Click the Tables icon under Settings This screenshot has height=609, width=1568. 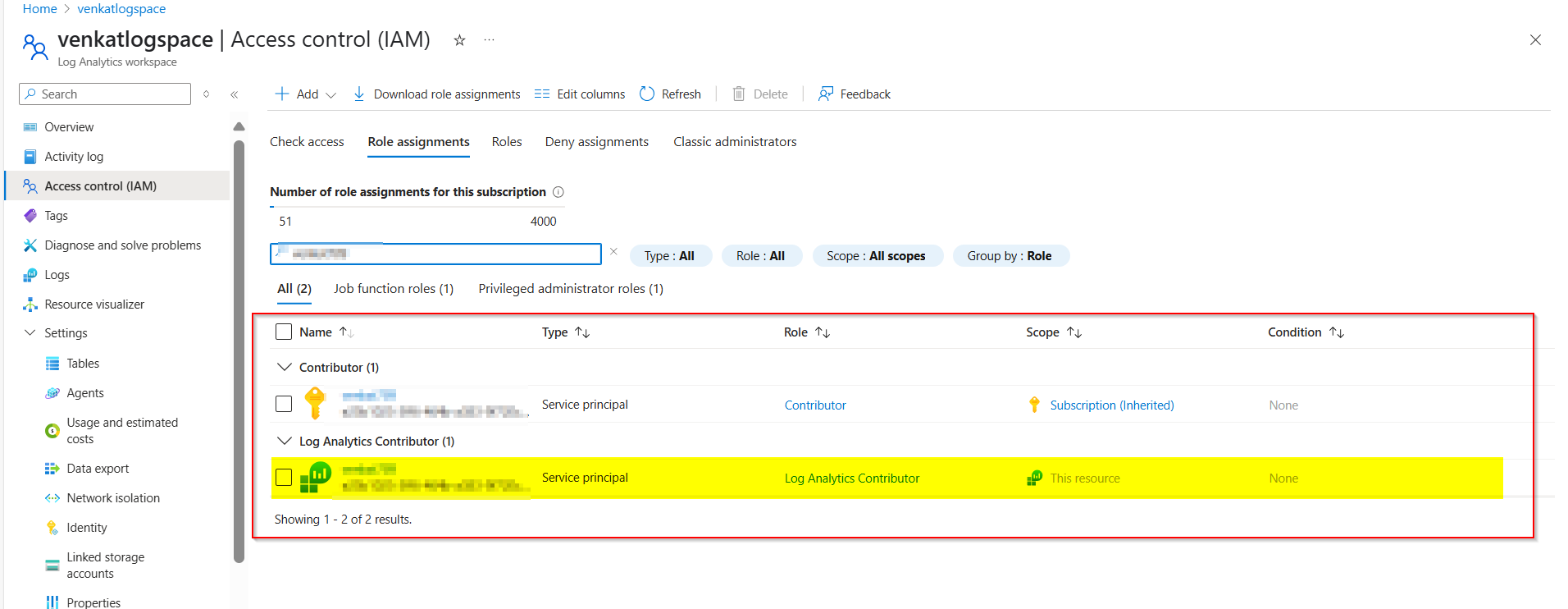(x=52, y=364)
